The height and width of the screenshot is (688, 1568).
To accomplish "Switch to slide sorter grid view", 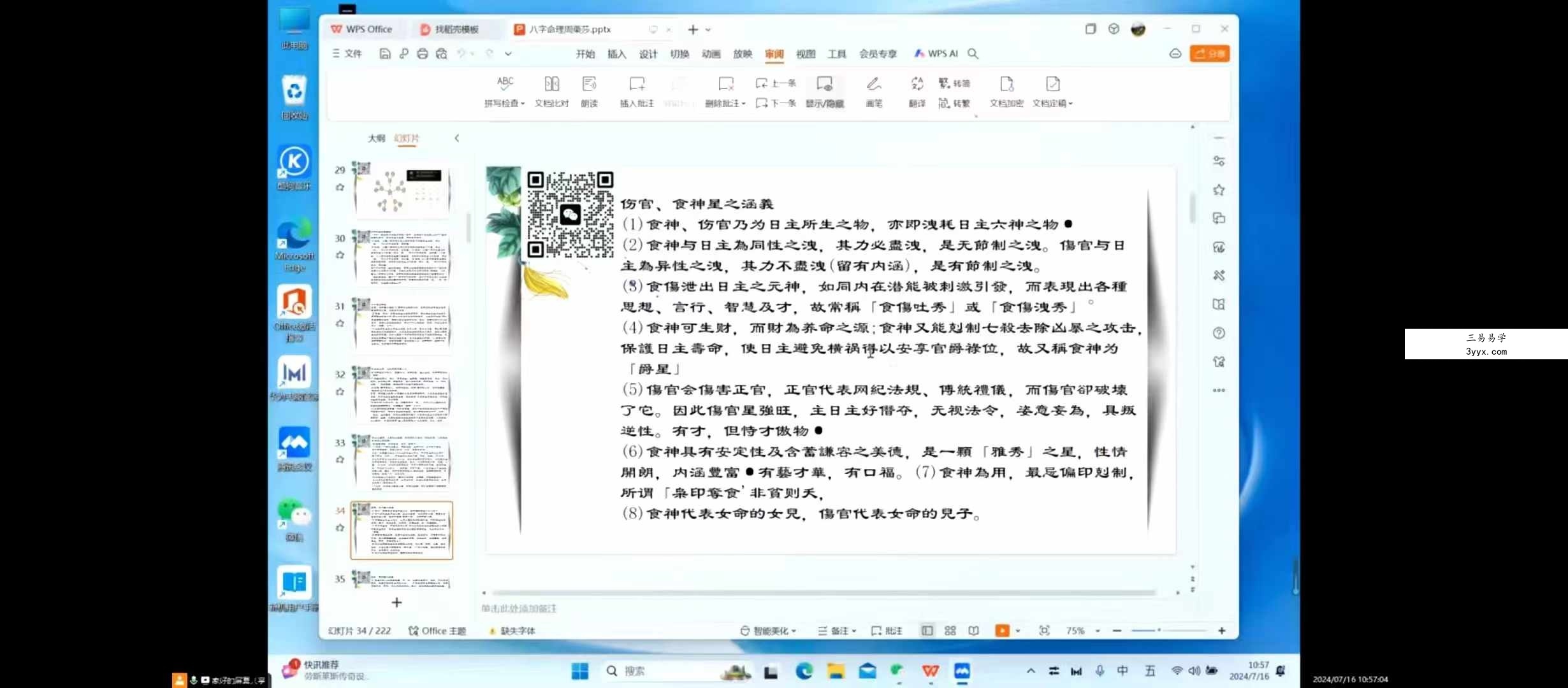I will 950,631.
